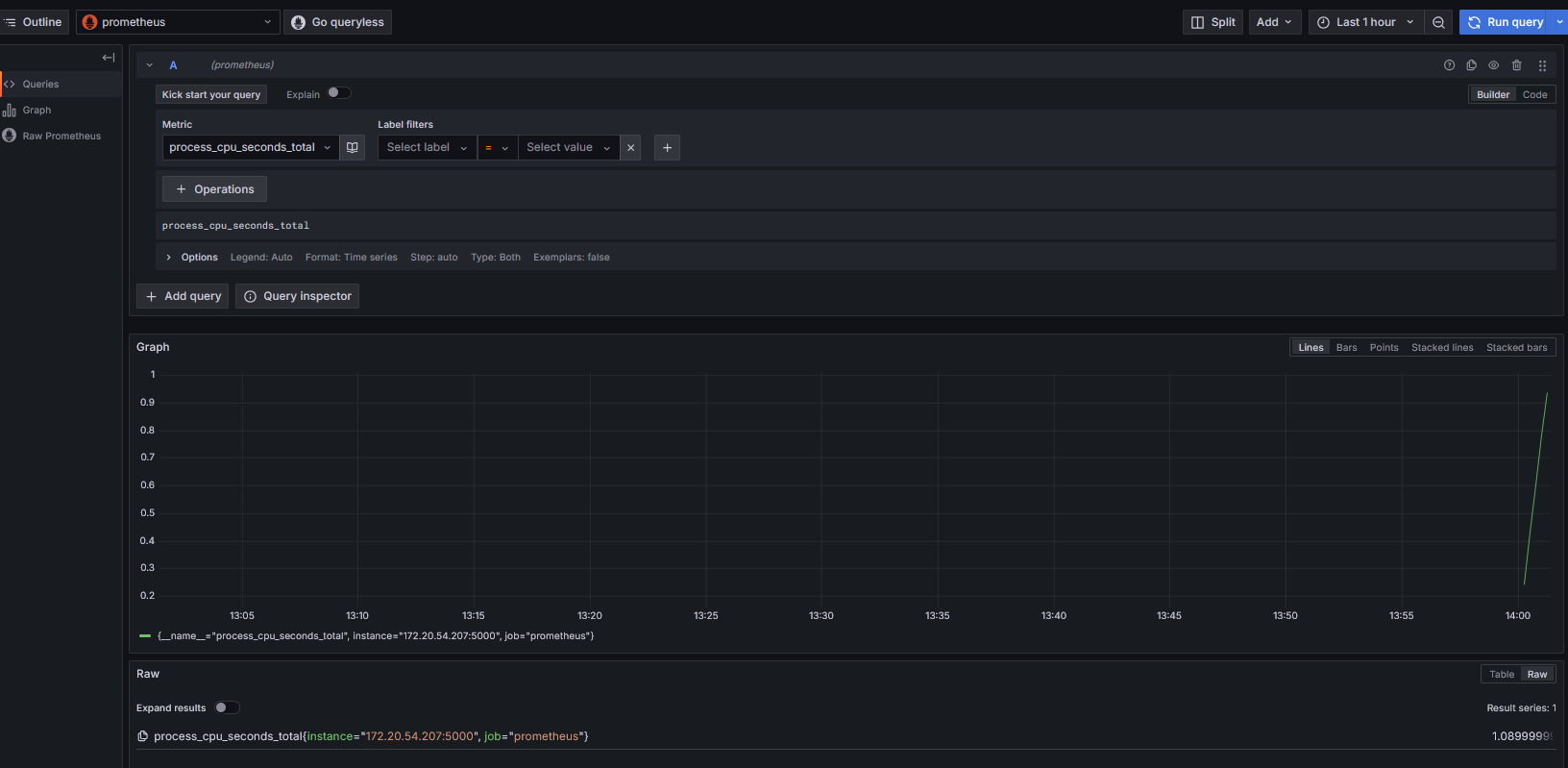Click the Add query button

pos(183,296)
